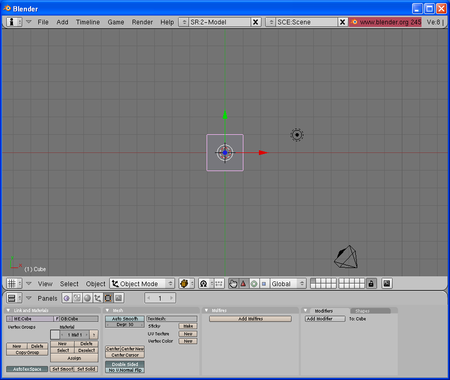Screen dimensions: 450x380
Task: Collapse the info header menus triangle
Action: [29, 22]
